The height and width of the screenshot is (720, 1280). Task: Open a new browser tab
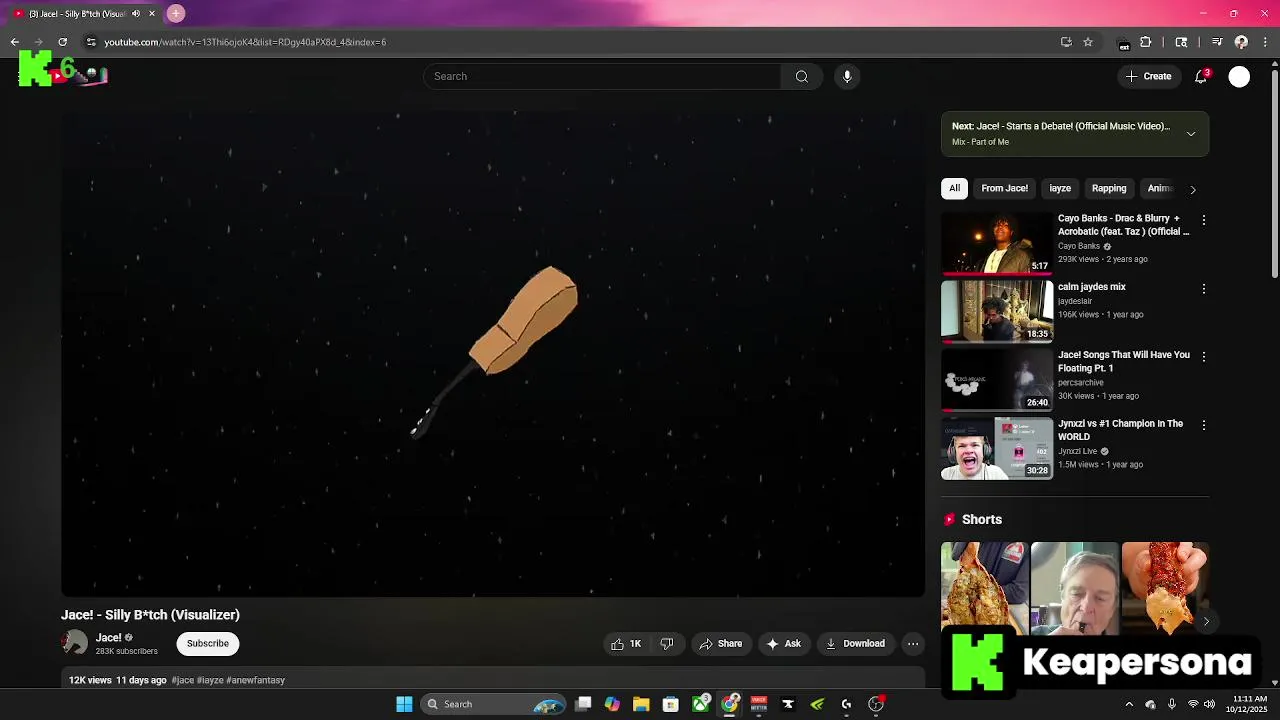click(x=176, y=13)
